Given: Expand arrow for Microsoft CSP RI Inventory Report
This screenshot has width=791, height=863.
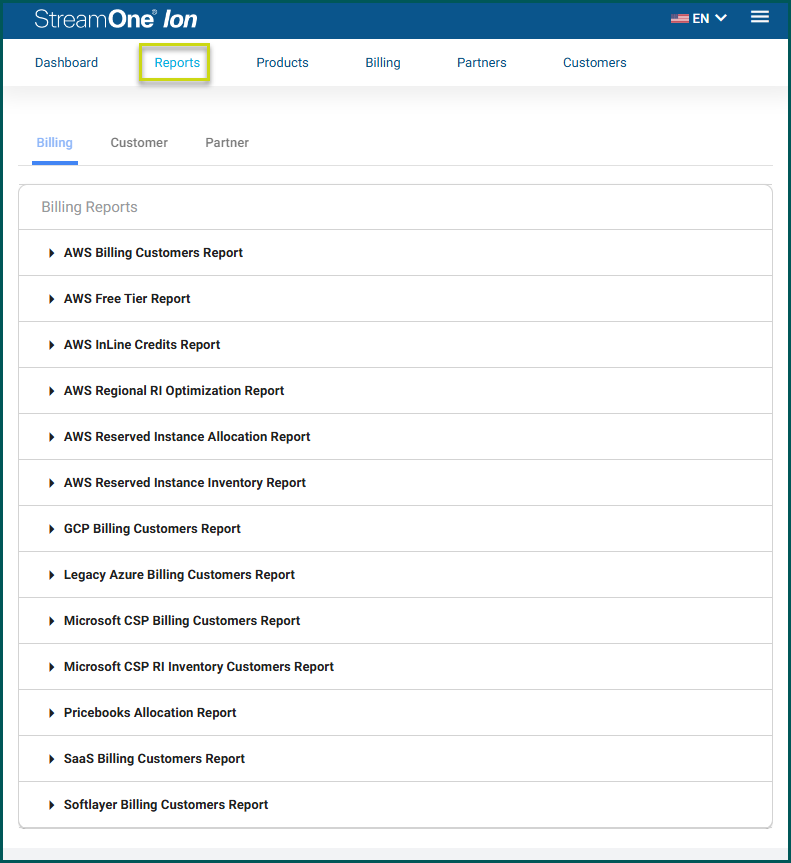Looking at the screenshot, I should click(x=52, y=667).
